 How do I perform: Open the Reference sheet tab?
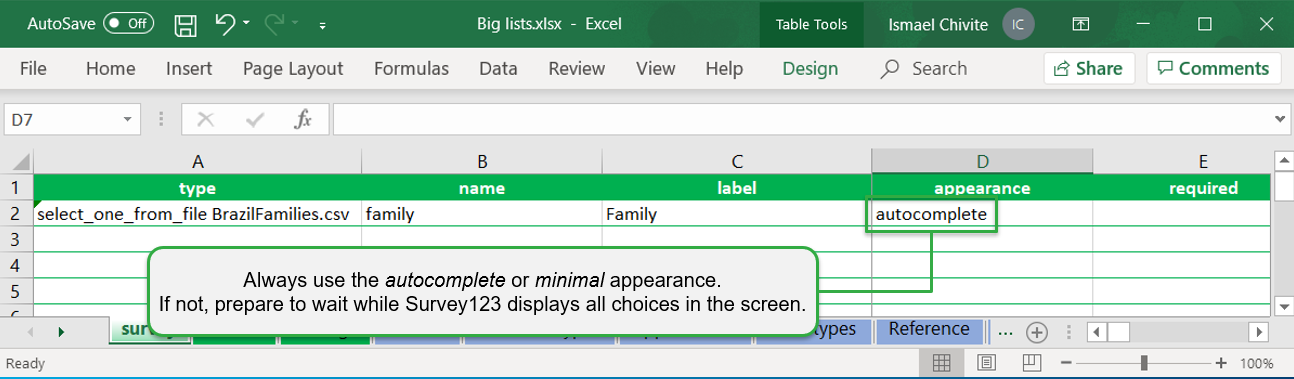pyautogui.click(x=929, y=329)
